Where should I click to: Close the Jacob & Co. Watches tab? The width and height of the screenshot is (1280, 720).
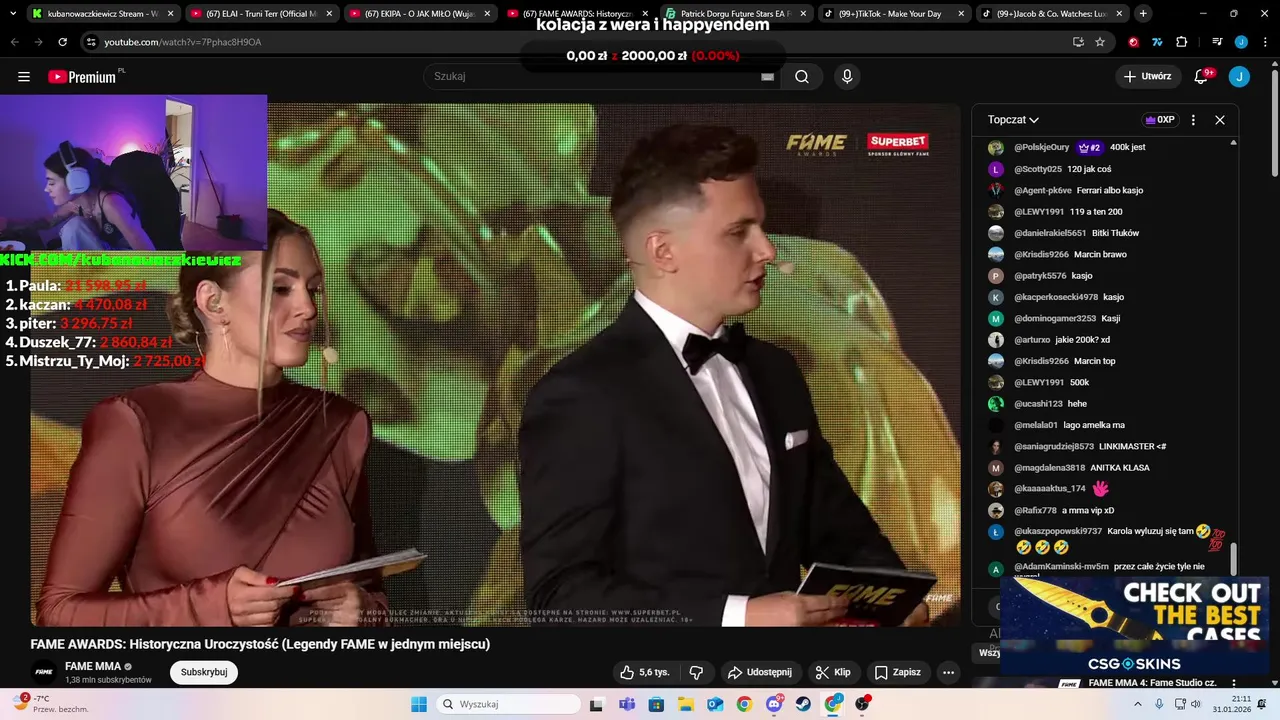click(x=1119, y=14)
